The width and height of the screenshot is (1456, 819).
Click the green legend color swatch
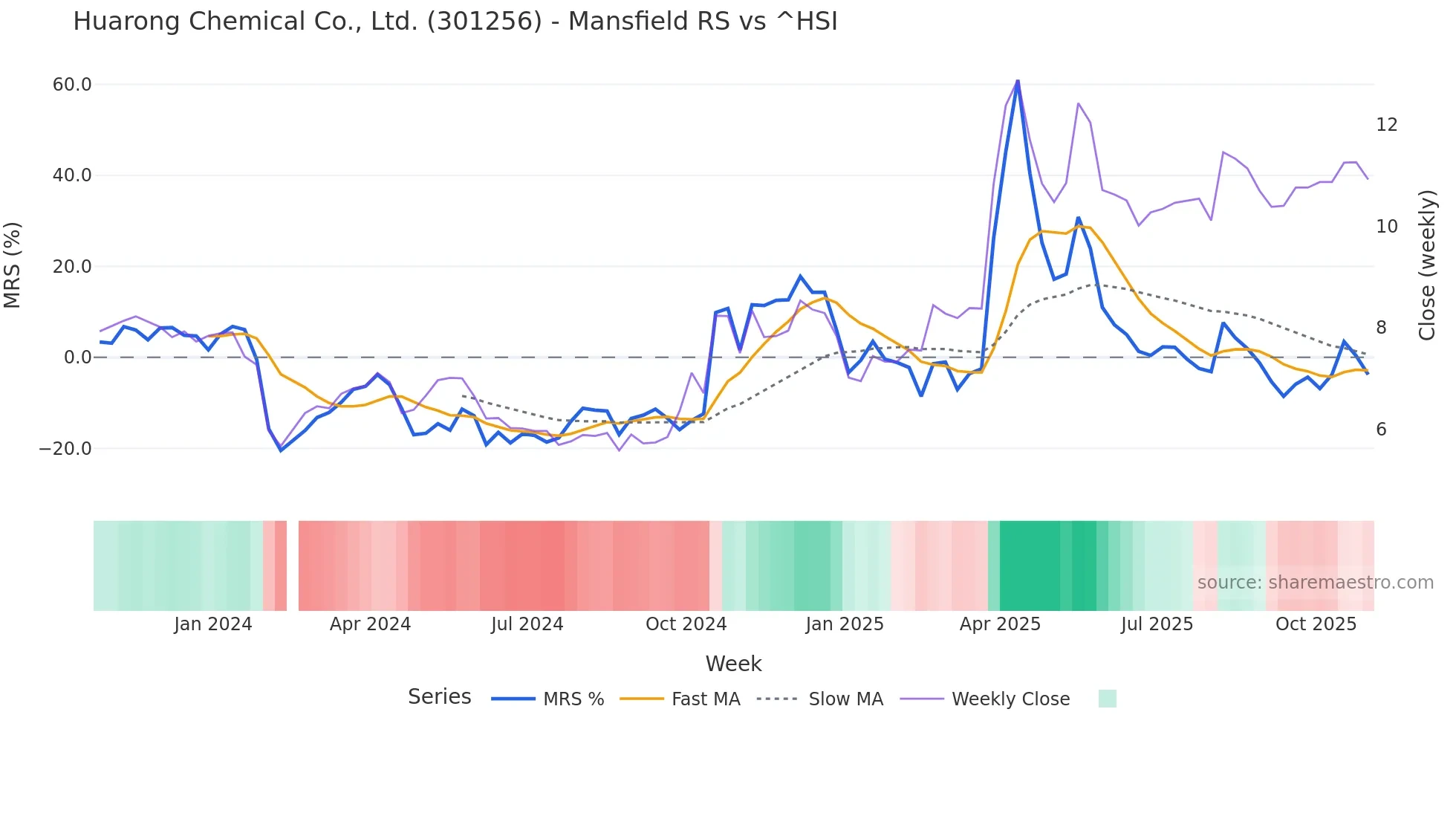[x=1107, y=699]
